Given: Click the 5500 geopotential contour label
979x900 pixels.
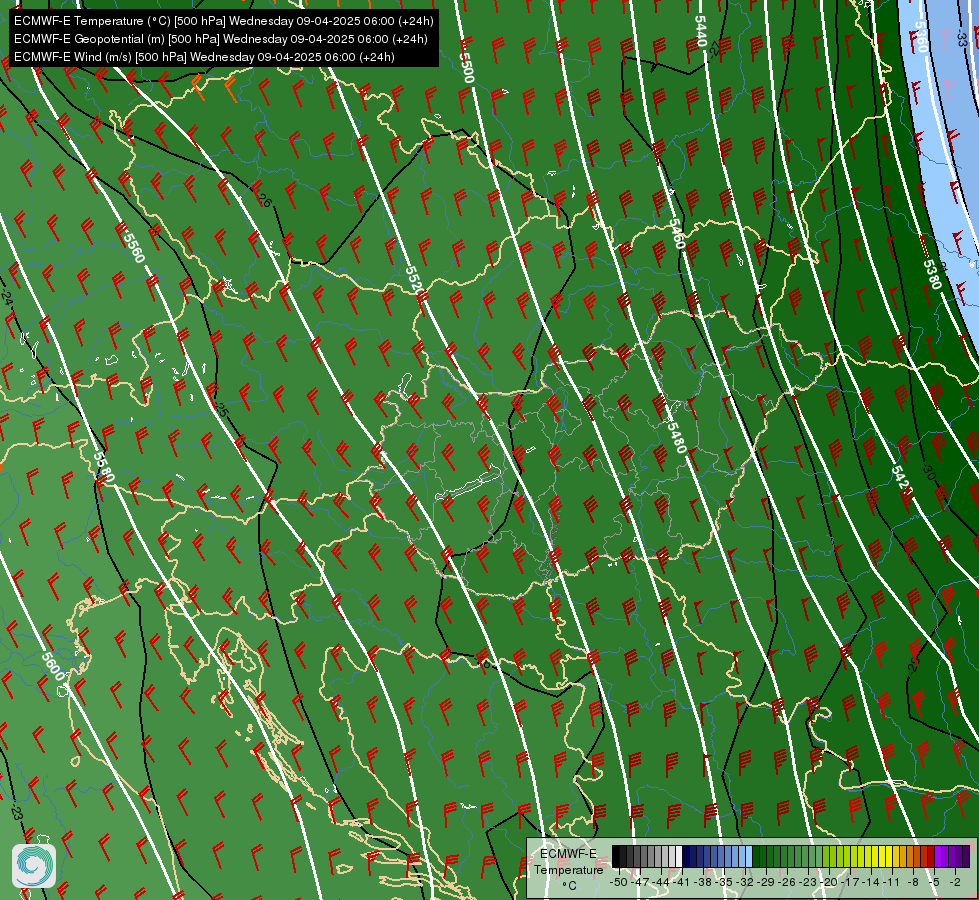Looking at the screenshot, I should pyautogui.click(x=466, y=67).
